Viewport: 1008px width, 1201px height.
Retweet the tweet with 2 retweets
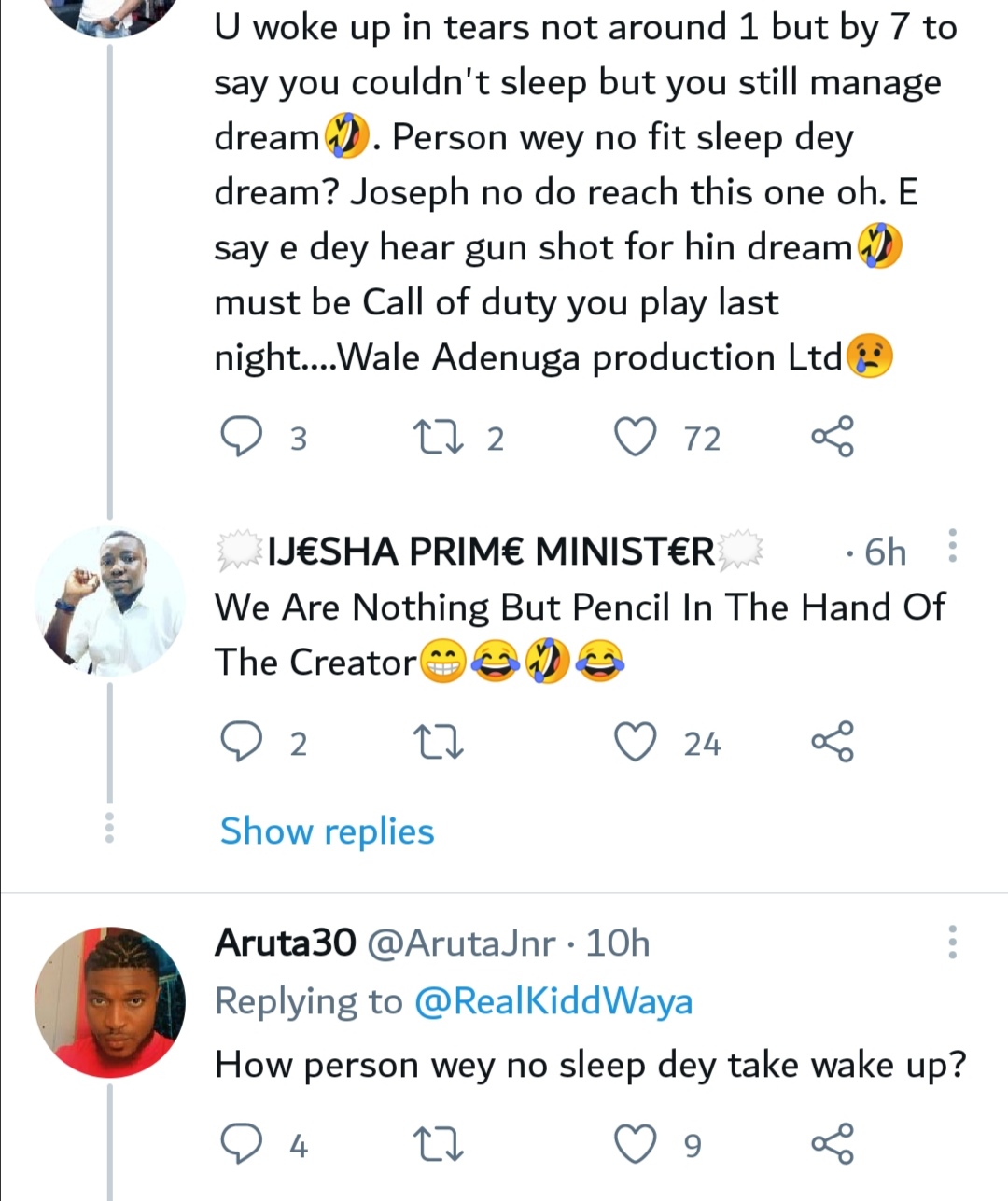(436, 437)
